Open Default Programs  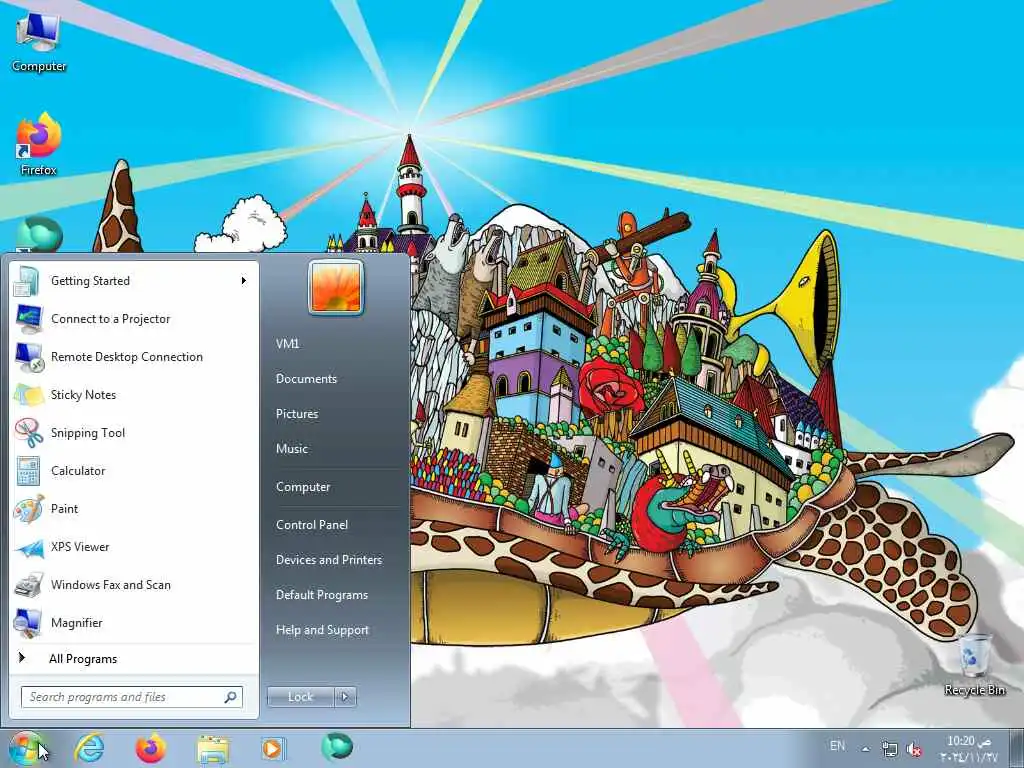pyautogui.click(x=322, y=595)
